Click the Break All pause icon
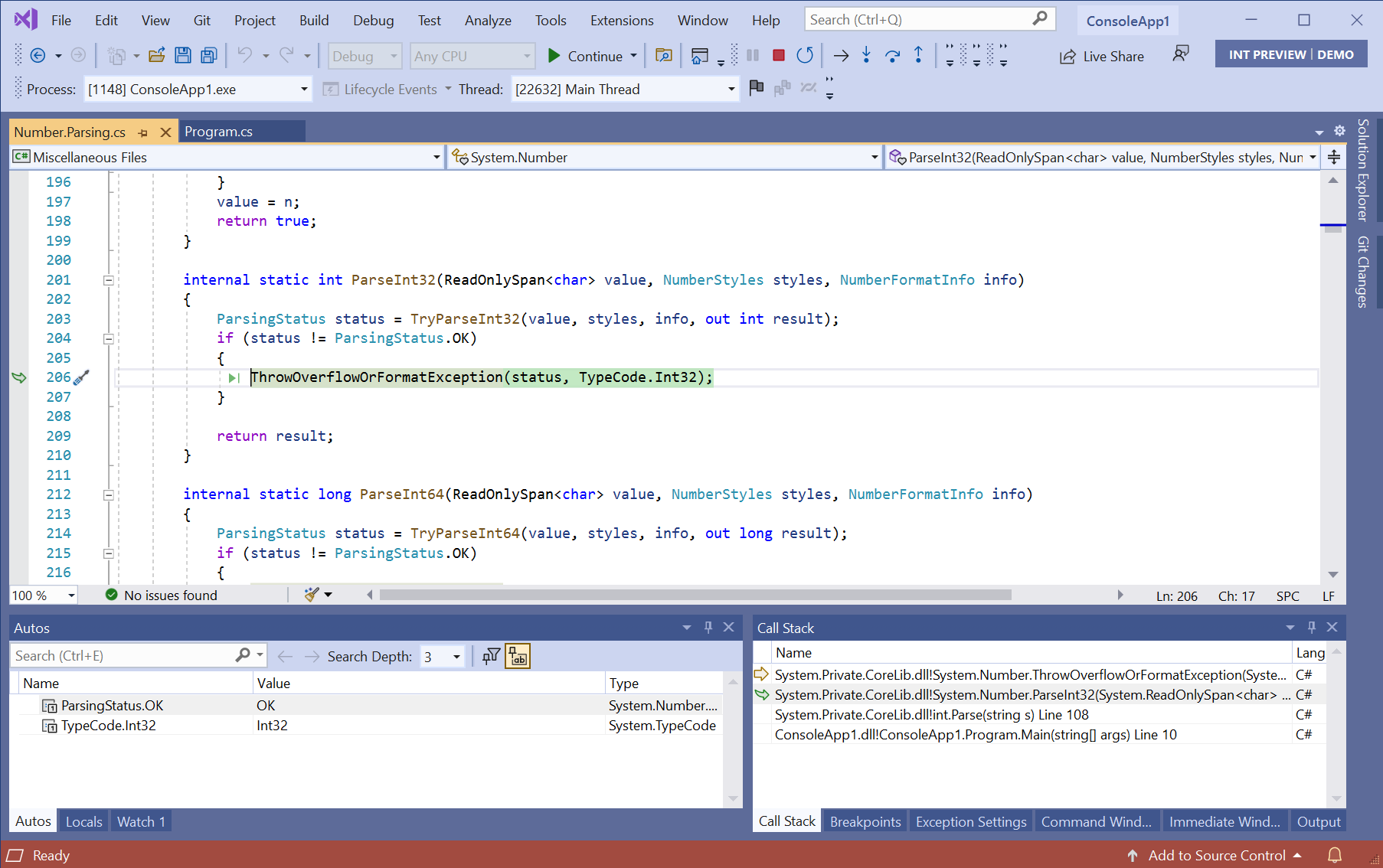 pyautogui.click(x=753, y=55)
